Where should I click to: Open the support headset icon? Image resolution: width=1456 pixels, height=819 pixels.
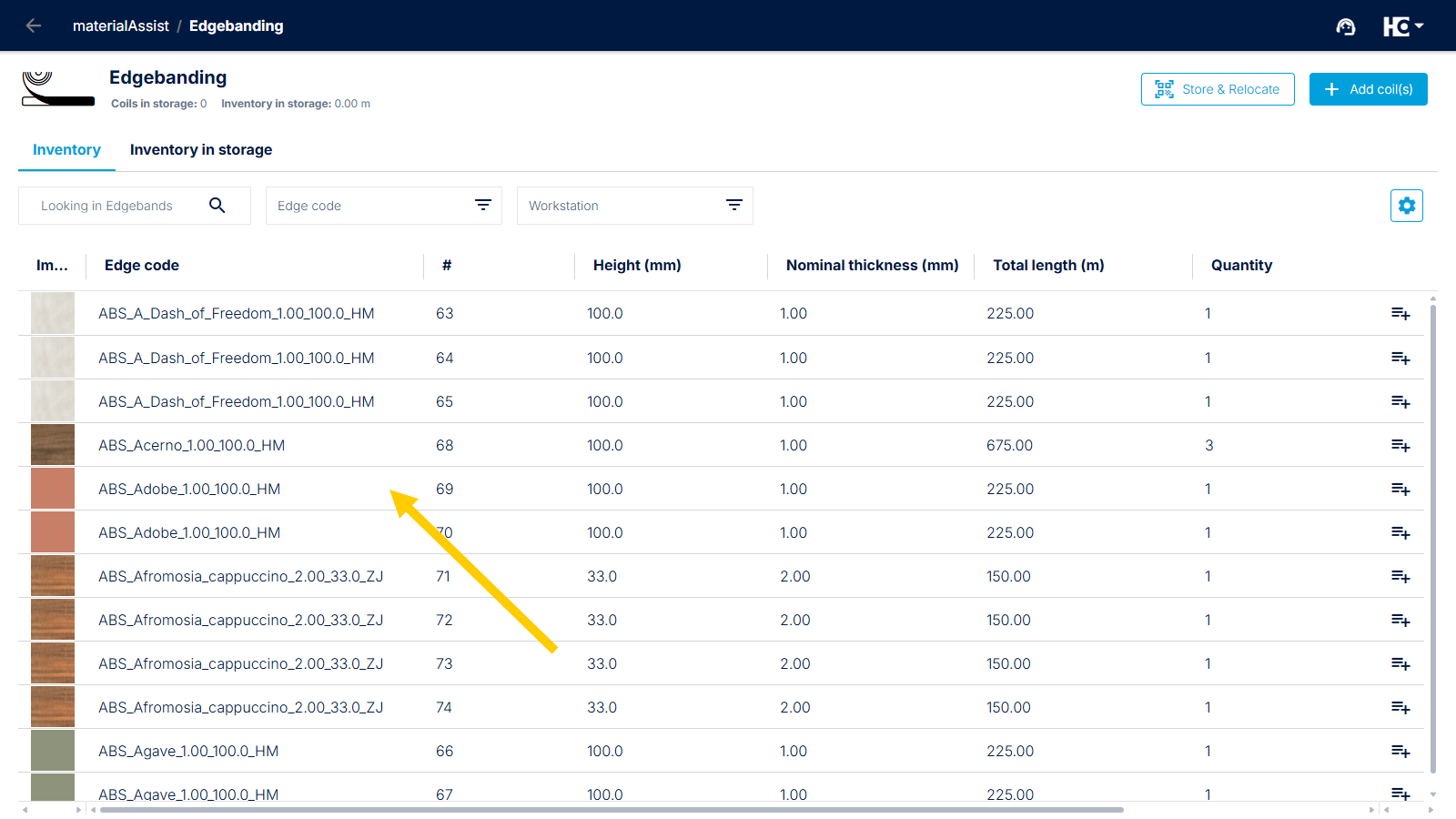coord(1346,26)
